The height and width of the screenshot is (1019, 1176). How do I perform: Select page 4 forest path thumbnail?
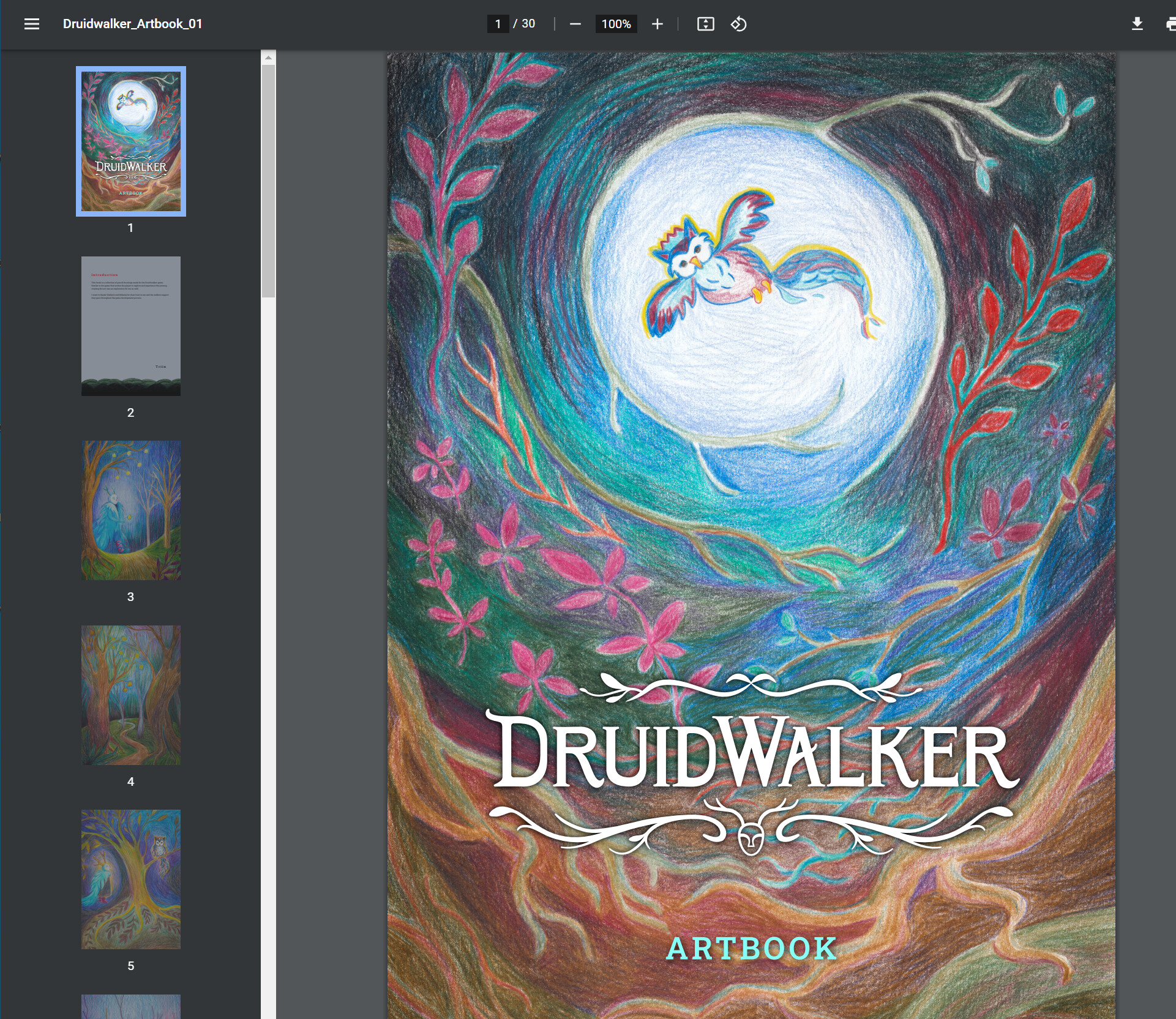click(130, 695)
